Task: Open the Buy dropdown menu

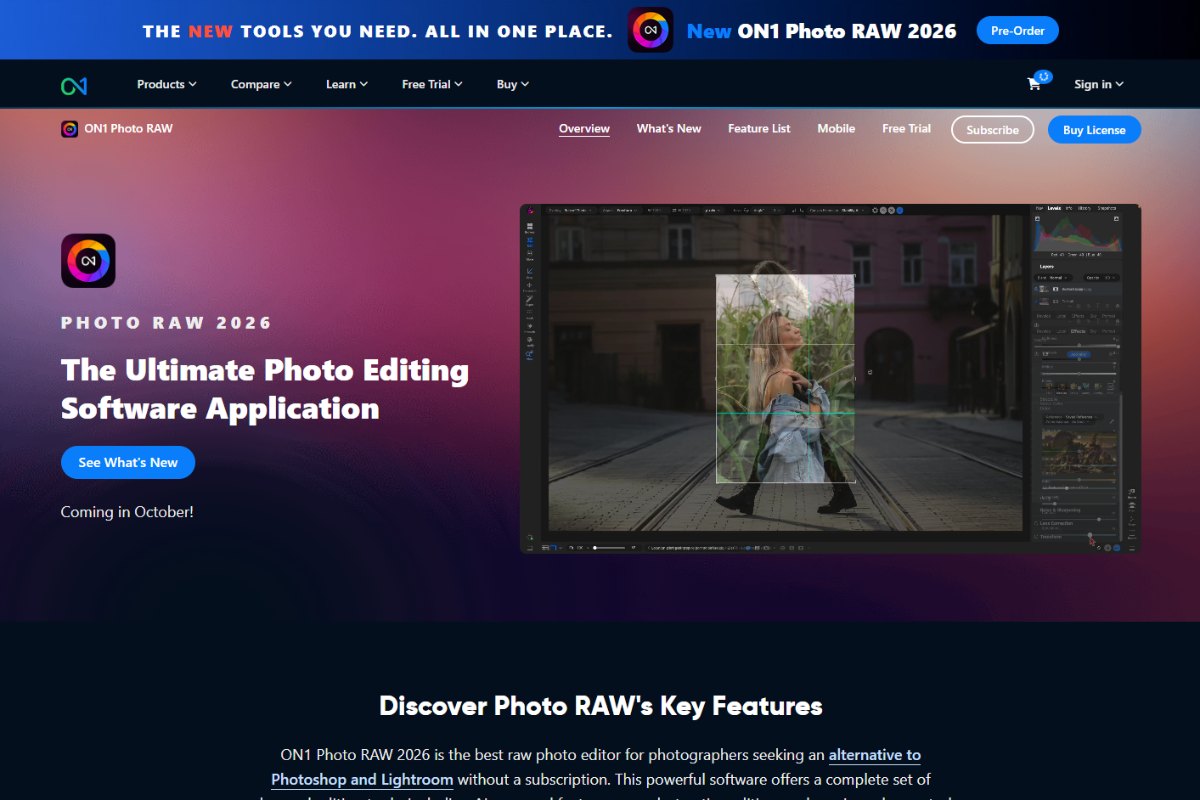Action: pyautogui.click(x=512, y=84)
